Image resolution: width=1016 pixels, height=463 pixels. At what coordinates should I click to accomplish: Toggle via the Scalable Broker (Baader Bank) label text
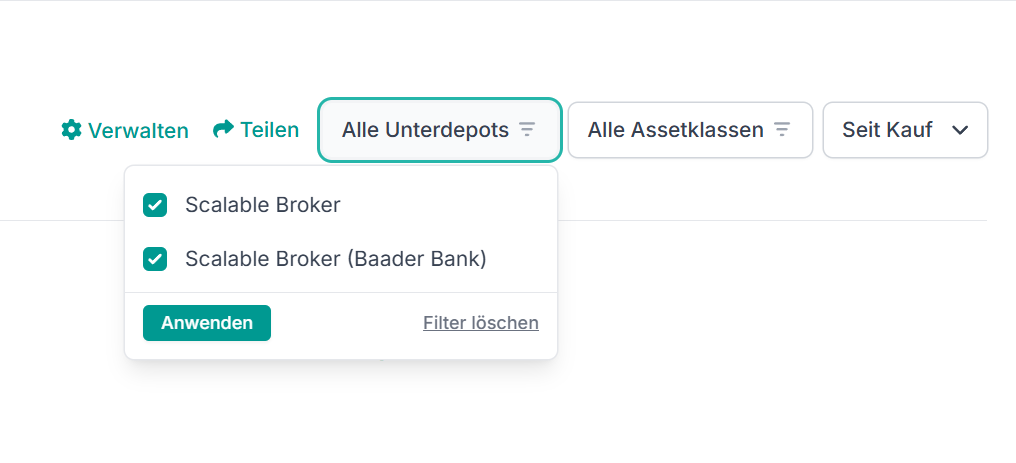[336, 259]
